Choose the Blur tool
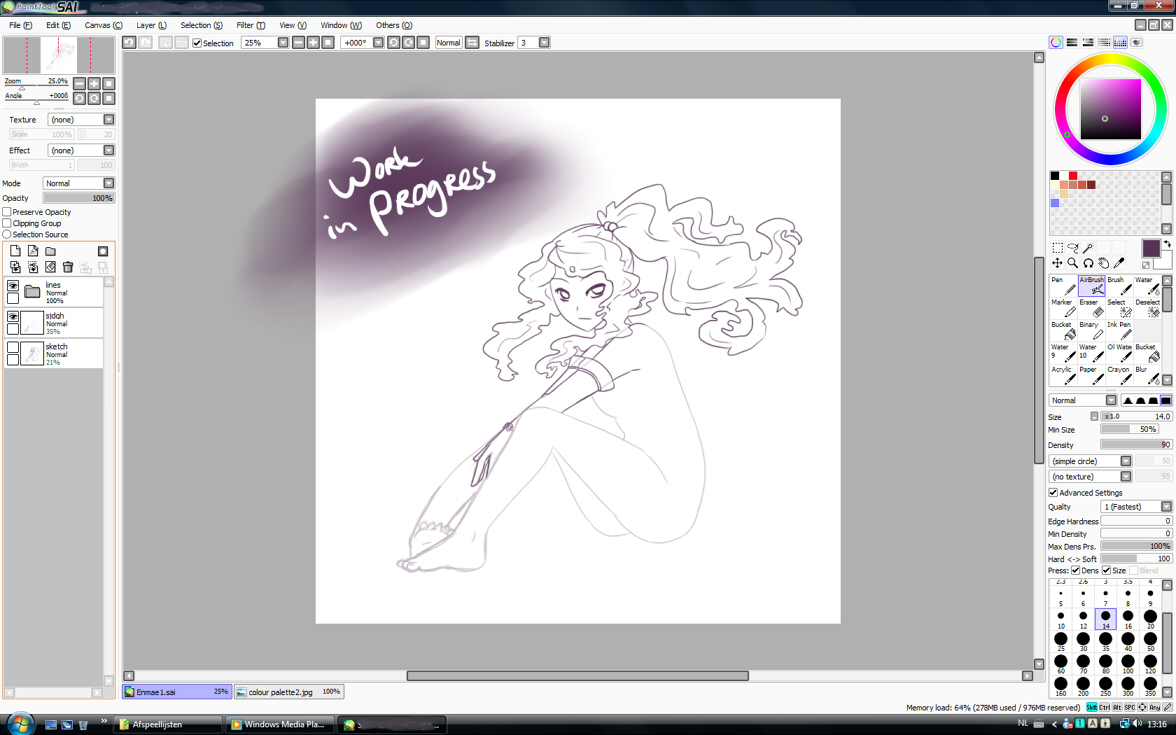Viewport: 1176px width, 735px height. click(x=1146, y=375)
